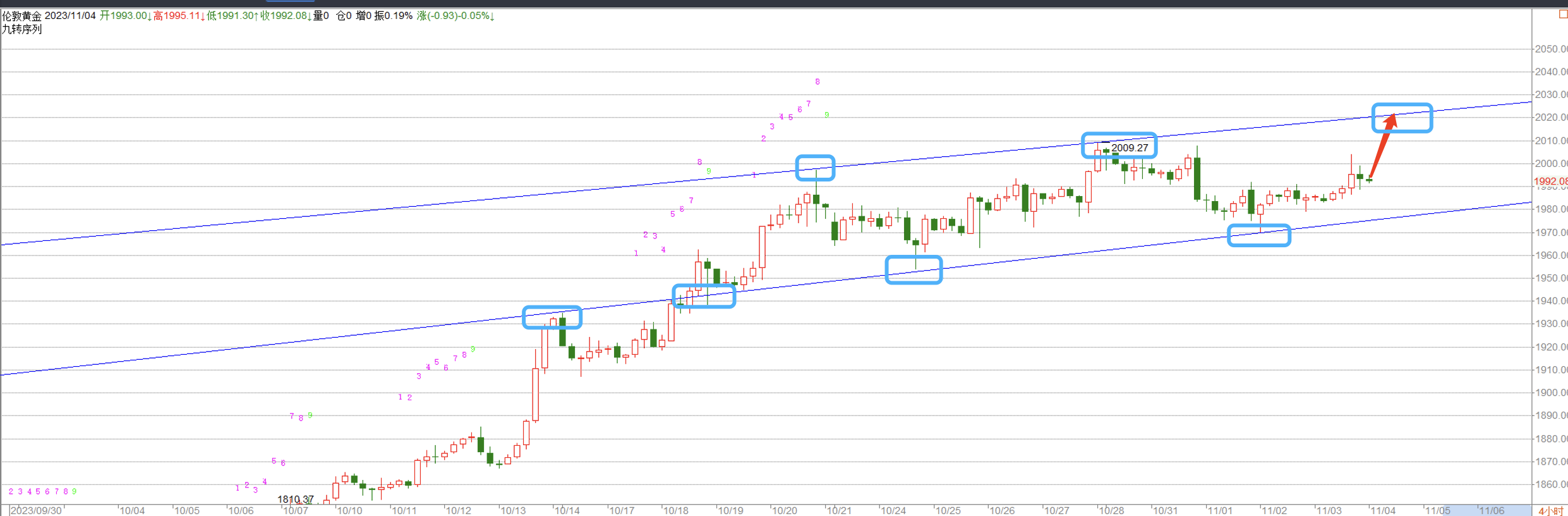Click the small orange square icon top-right
The width and height of the screenshot is (1568, 516).
(1563, 15)
